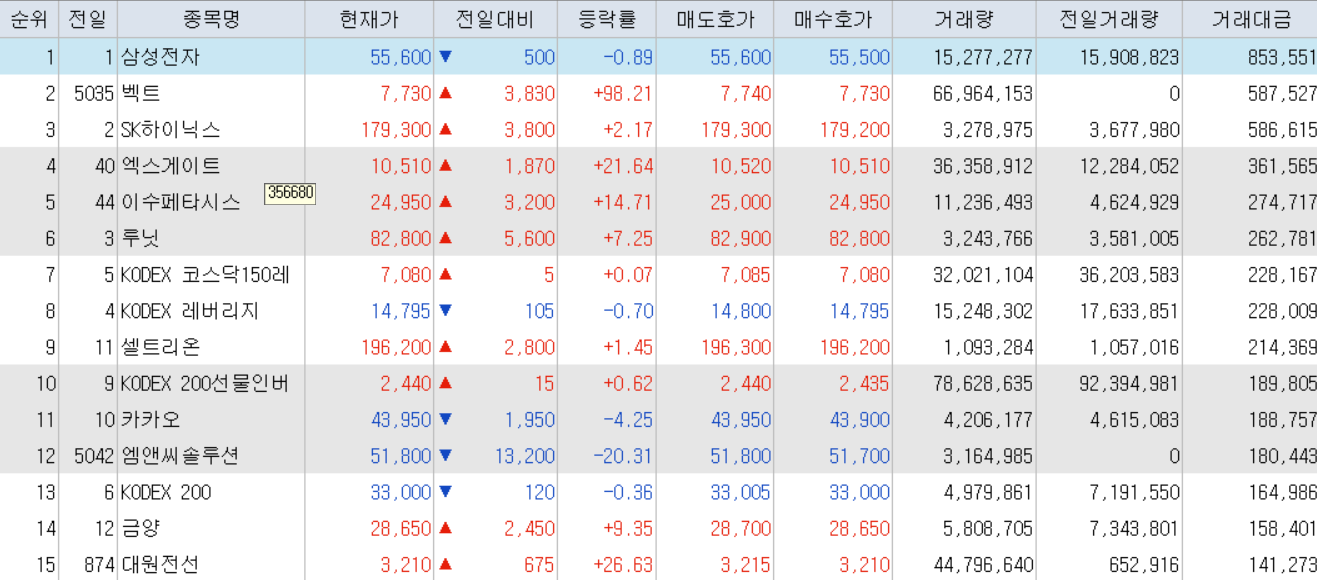Click 벡트 current price 7,730
Image resolution: width=1317 pixels, height=580 pixels.
coord(406,94)
